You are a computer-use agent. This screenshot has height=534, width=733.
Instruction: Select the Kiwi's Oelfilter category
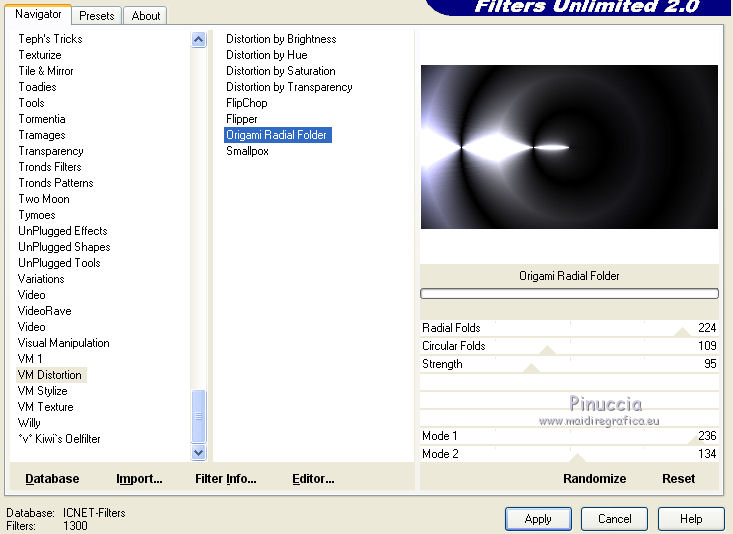click(x=59, y=439)
